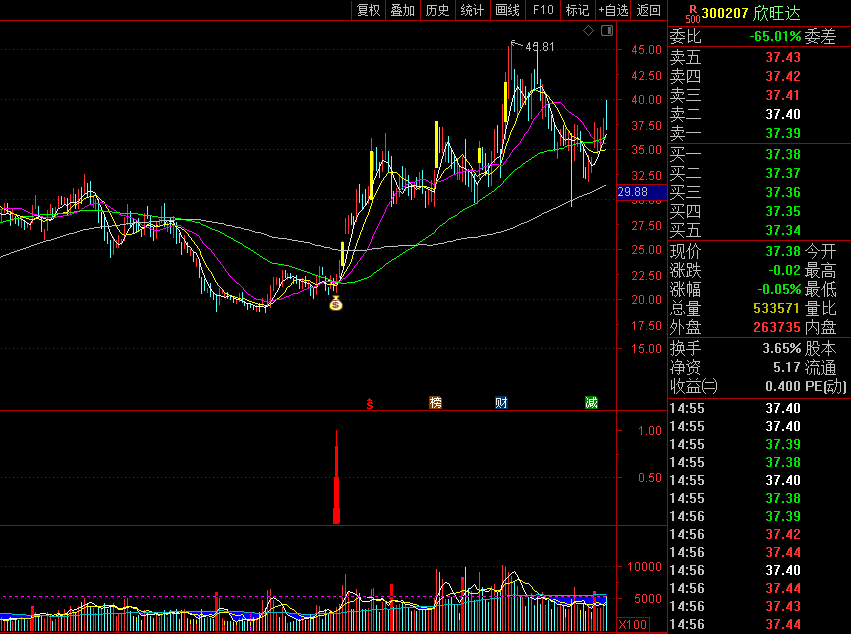Open the 历史 history view
The height and width of the screenshot is (634, 851).
(x=437, y=10)
